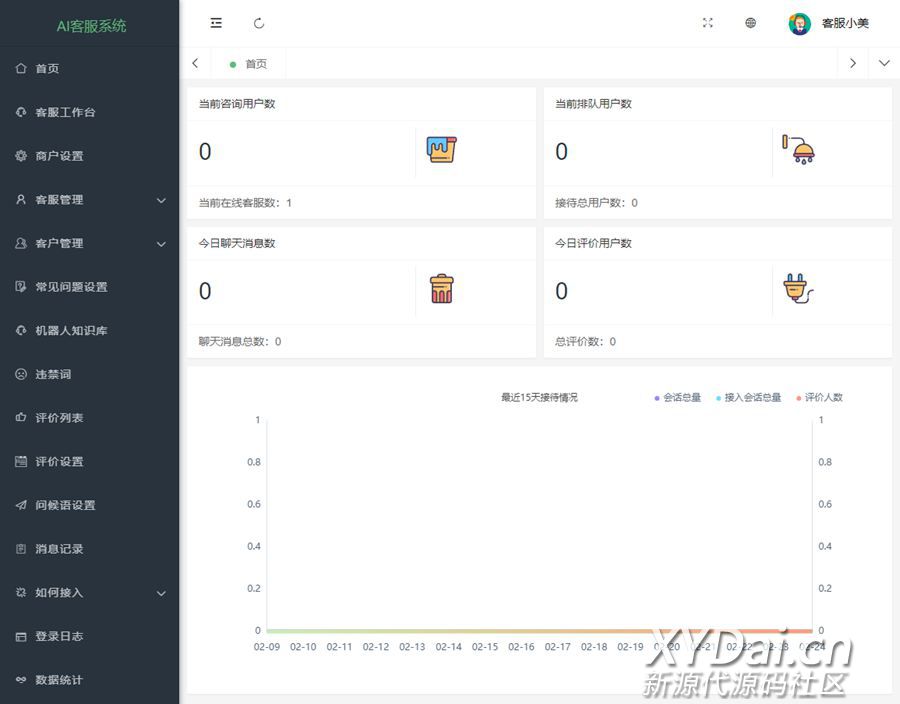Expand the 客服管理 submenu
Screen dimensions: 900x704
90,200
